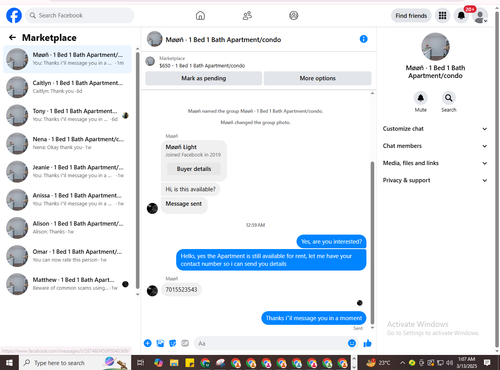This screenshot has width=500, height=370.
Task: Choose a GIF icon
Action: click(185, 343)
